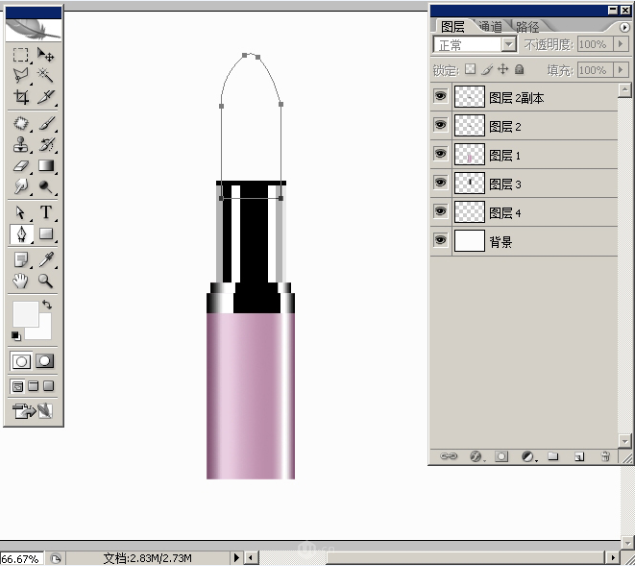Open the foreground color swatch
This screenshot has width=635, height=566.
(24, 314)
